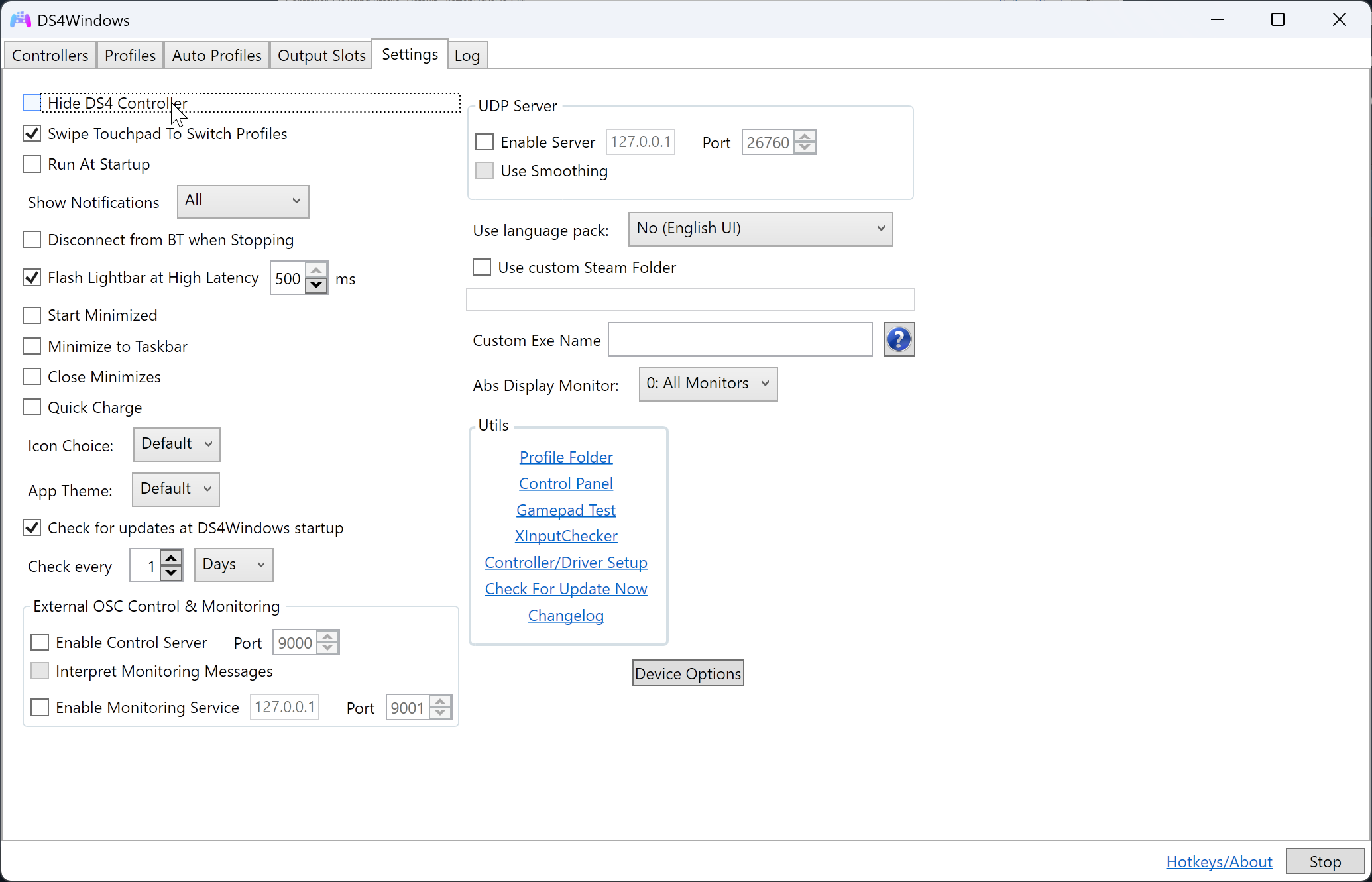
Task: Open the Gamepad Test link
Action: coord(565,510)
